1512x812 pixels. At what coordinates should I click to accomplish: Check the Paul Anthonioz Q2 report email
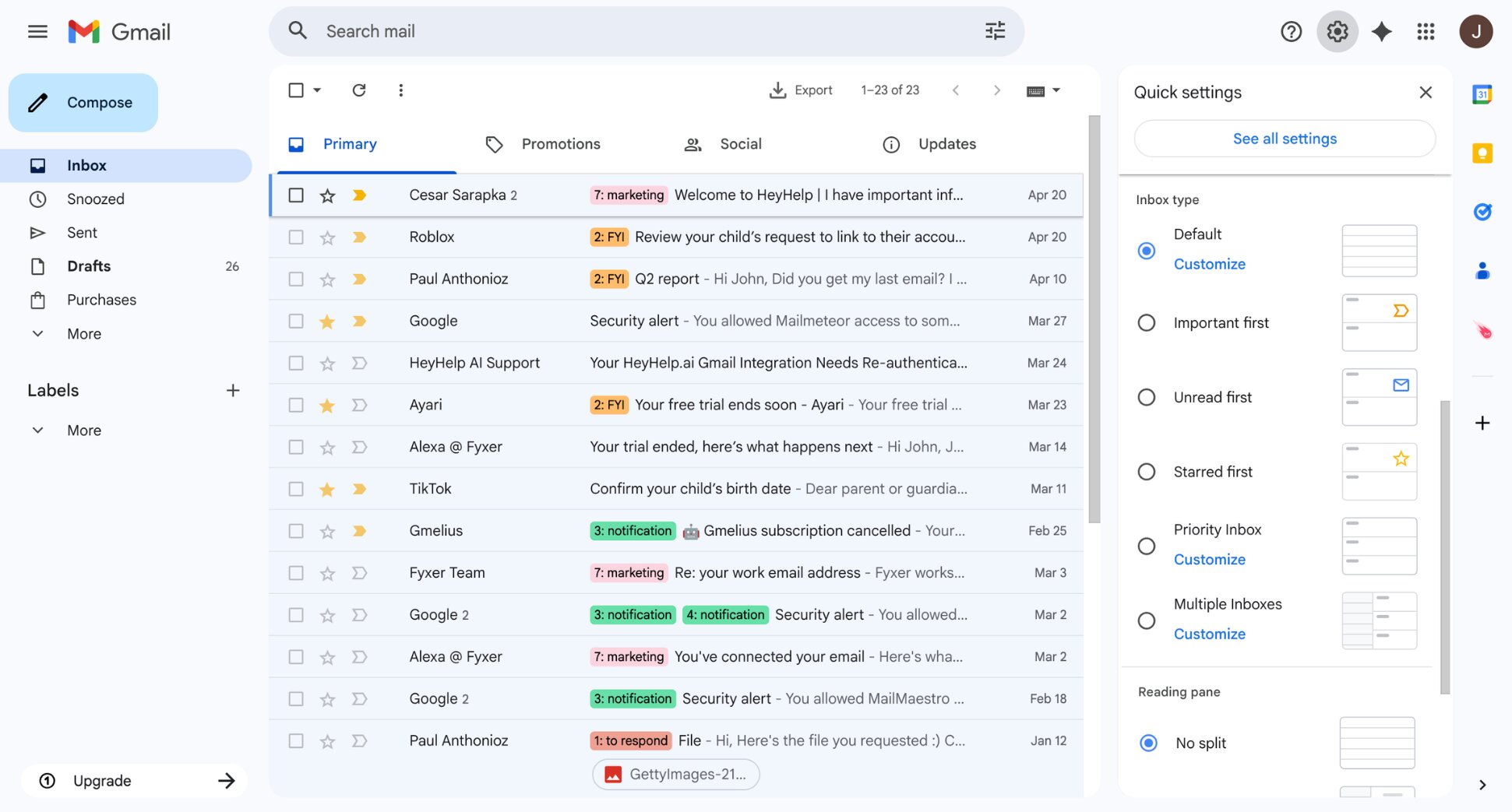(x=296, y=279)
